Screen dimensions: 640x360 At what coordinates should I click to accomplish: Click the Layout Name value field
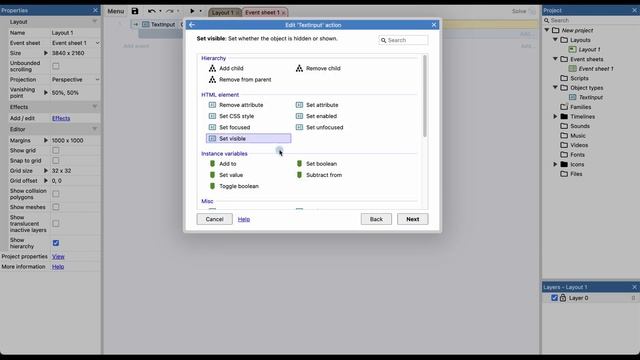point(75,33)
